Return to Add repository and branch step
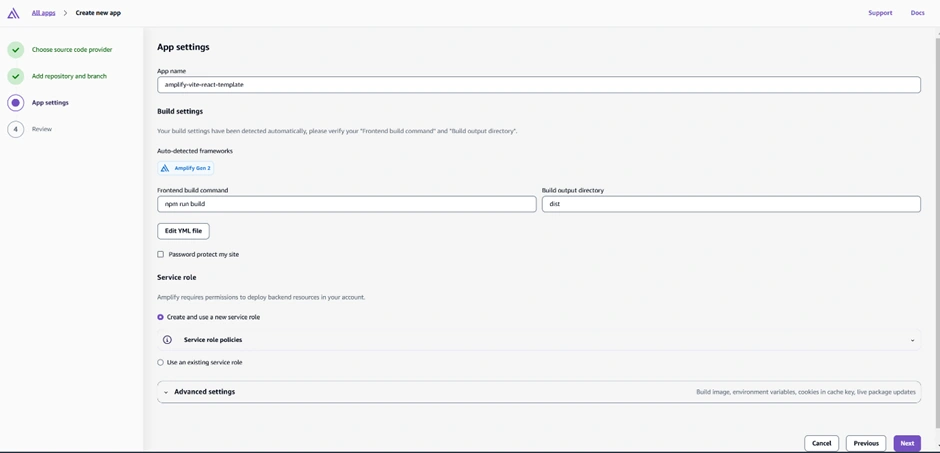This screenshot has width=940, height=453. point(70,76)
